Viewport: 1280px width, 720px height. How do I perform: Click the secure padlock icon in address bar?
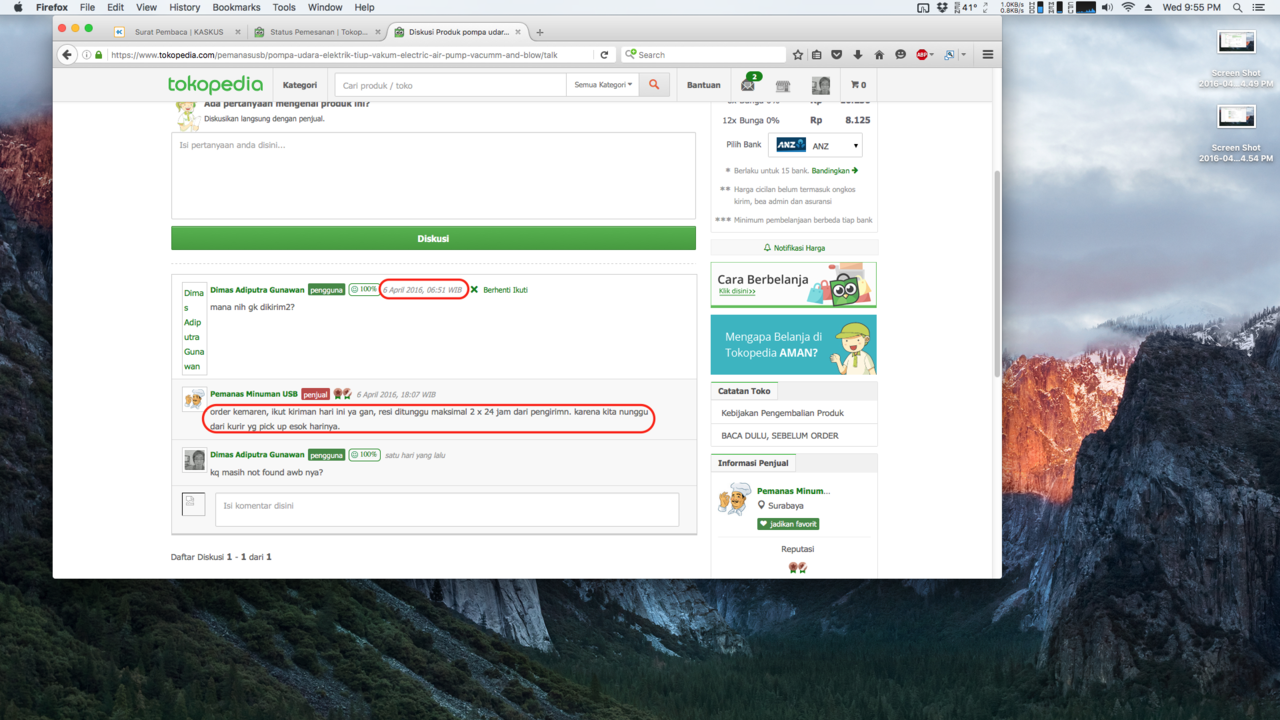click(98, 55)
